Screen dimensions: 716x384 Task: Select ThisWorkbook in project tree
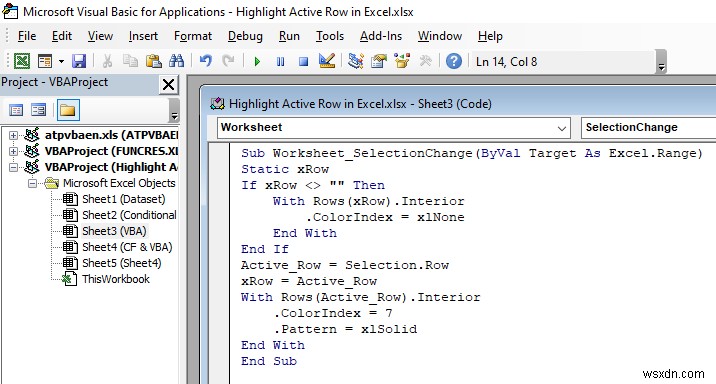(x=116, y=279)
